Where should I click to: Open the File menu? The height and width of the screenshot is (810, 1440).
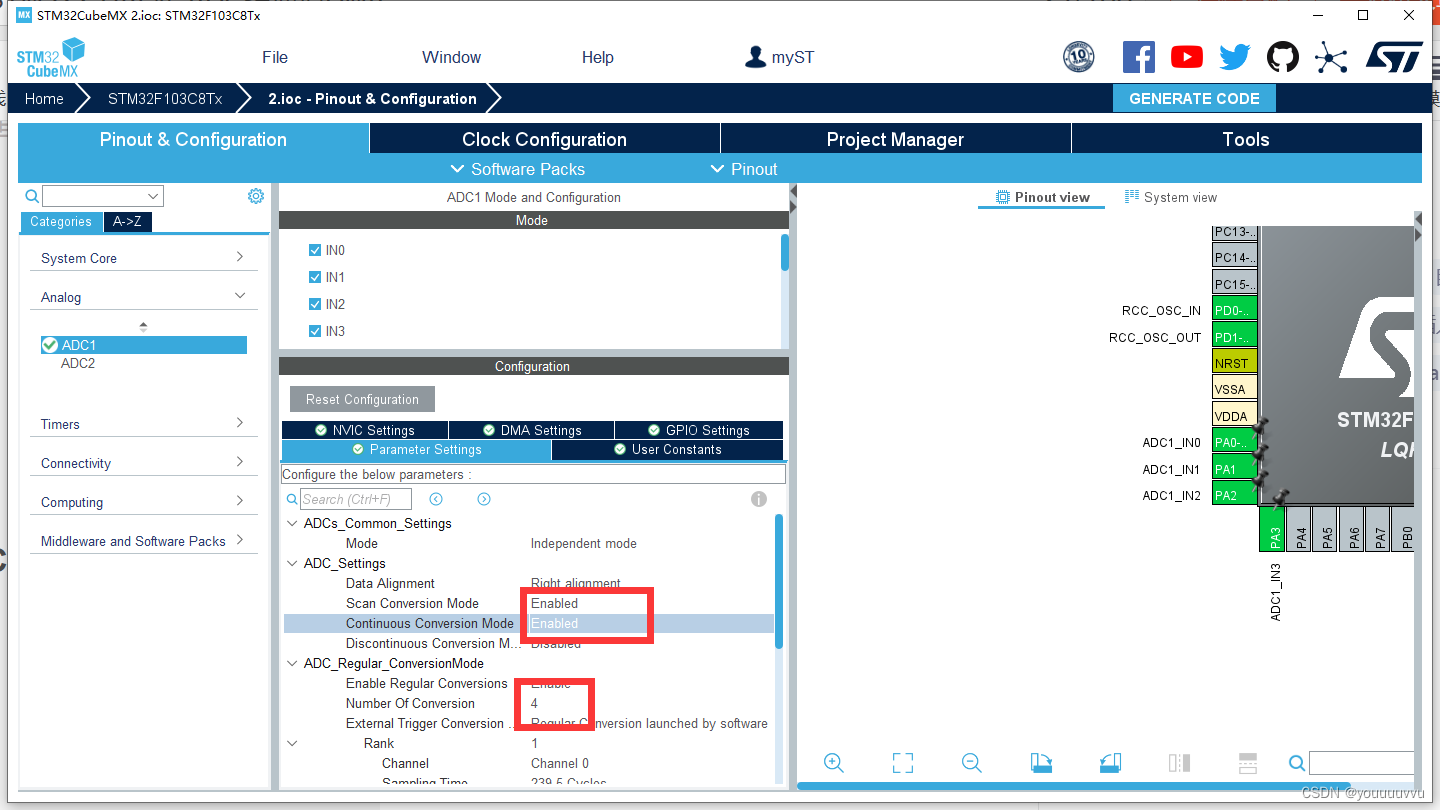275,57
